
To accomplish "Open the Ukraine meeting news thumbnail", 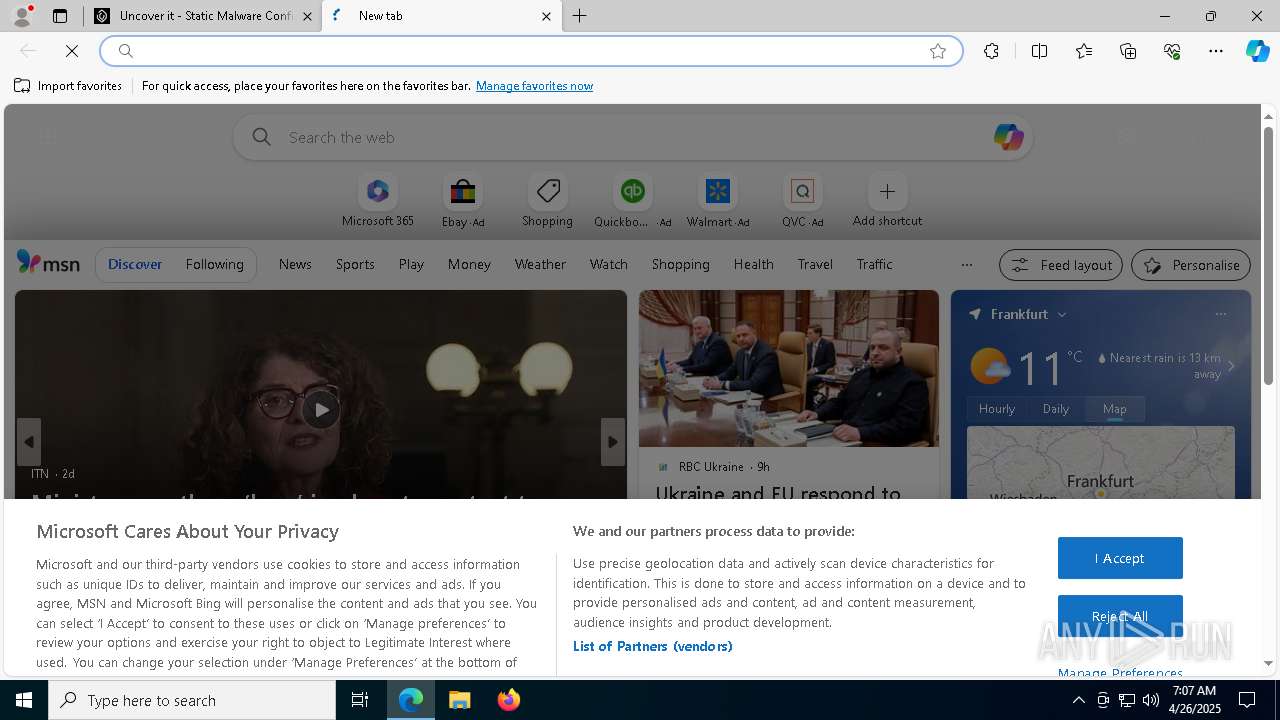I will (789, 368).
